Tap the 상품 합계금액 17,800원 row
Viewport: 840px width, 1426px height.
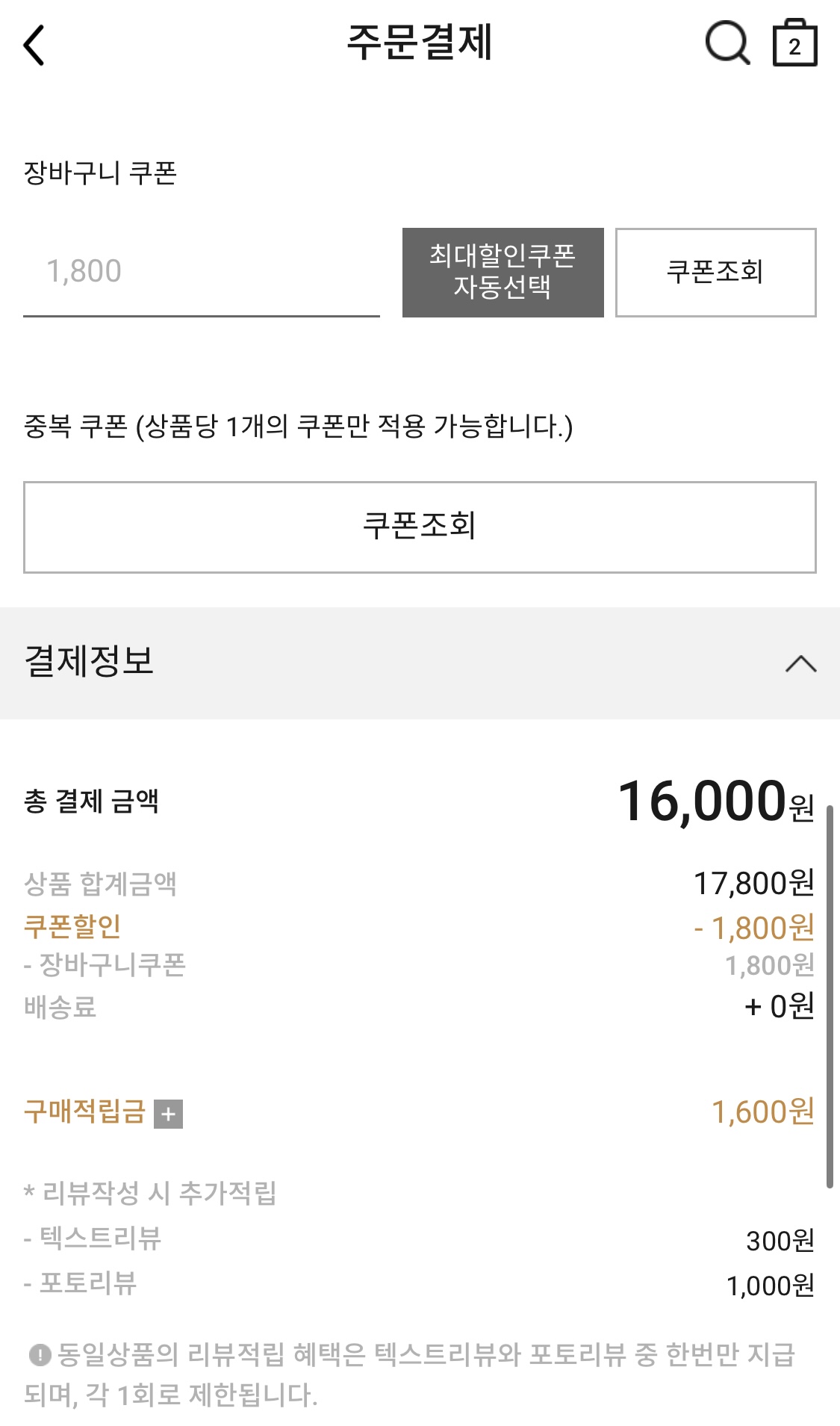click(420, 884)
